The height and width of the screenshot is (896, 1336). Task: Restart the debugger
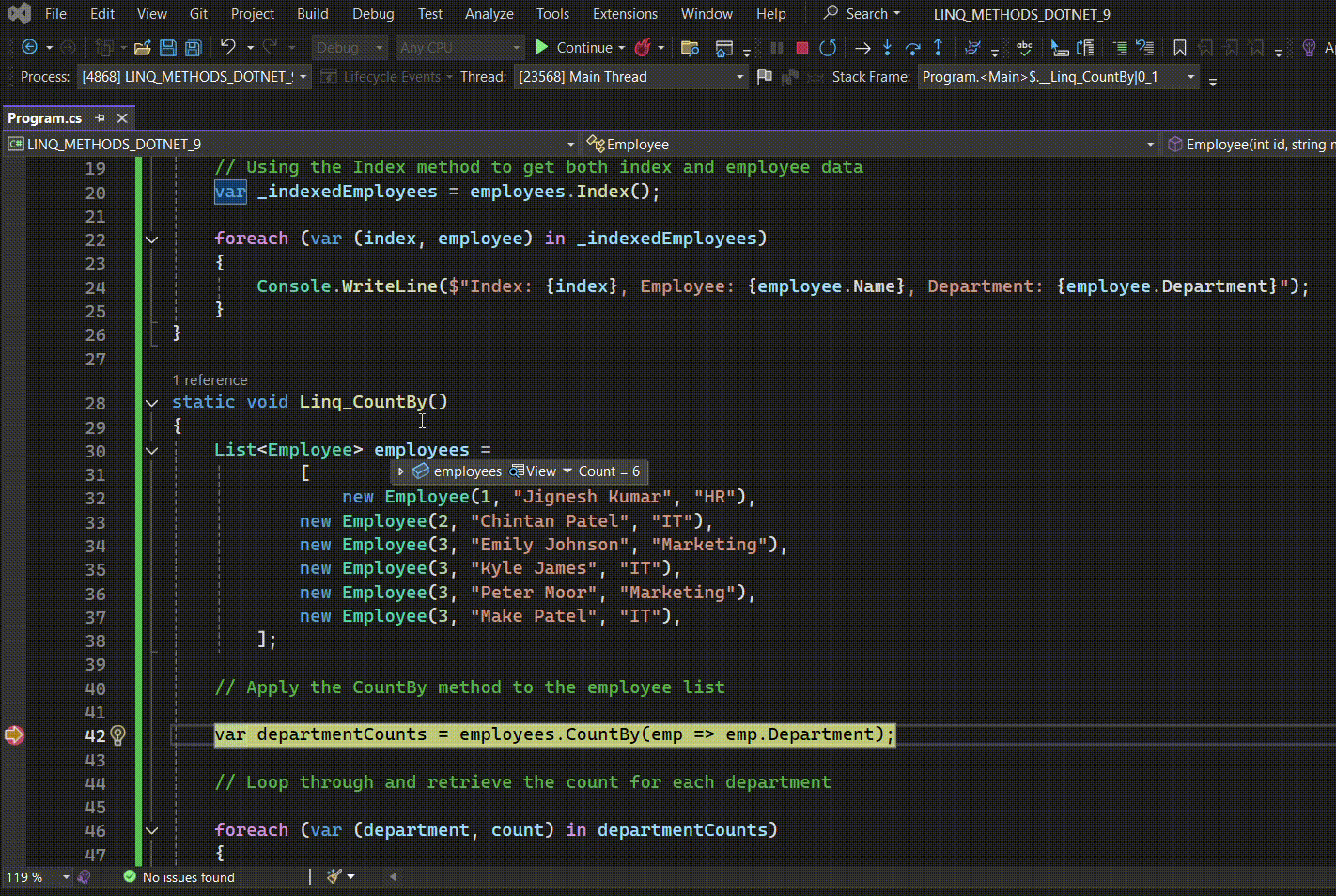click(x=828, y=47)
